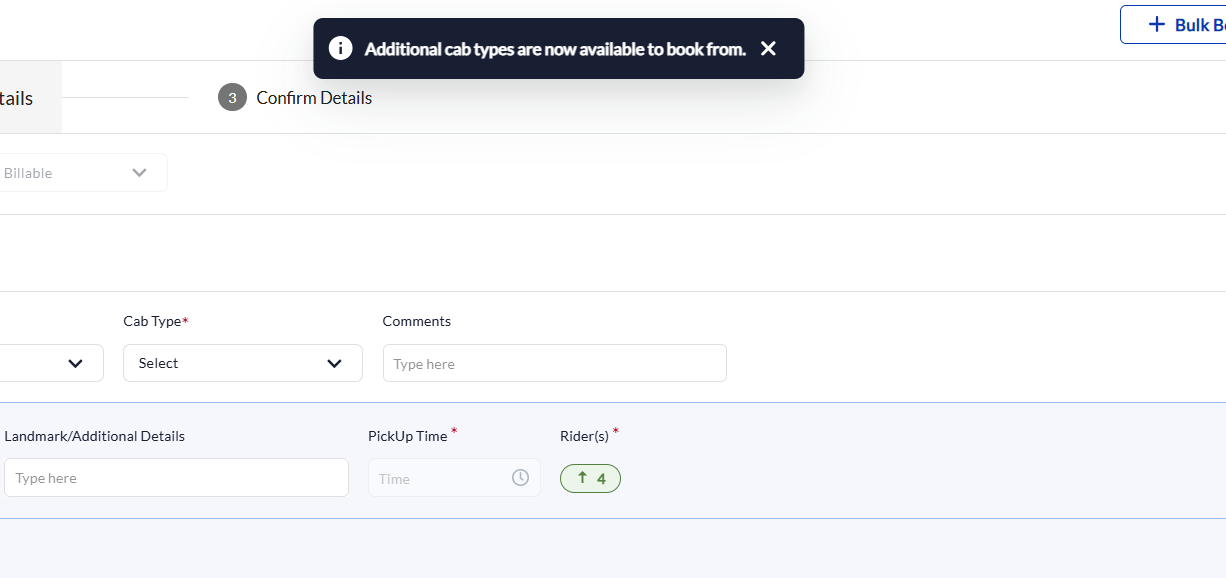Open the Bulk booking button
The width and height of the screenshot is (1226, 578).
(x=1173, y=24)
